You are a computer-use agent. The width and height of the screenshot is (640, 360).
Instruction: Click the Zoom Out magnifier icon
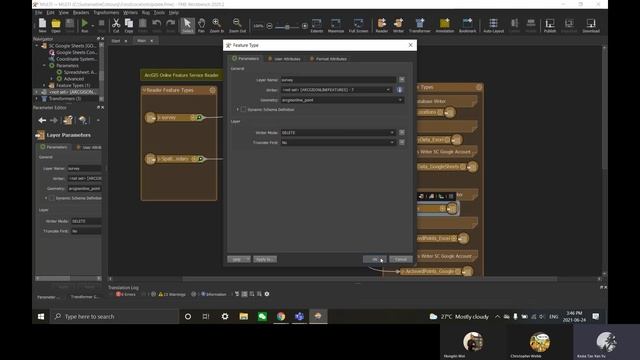tap(237, 25)
